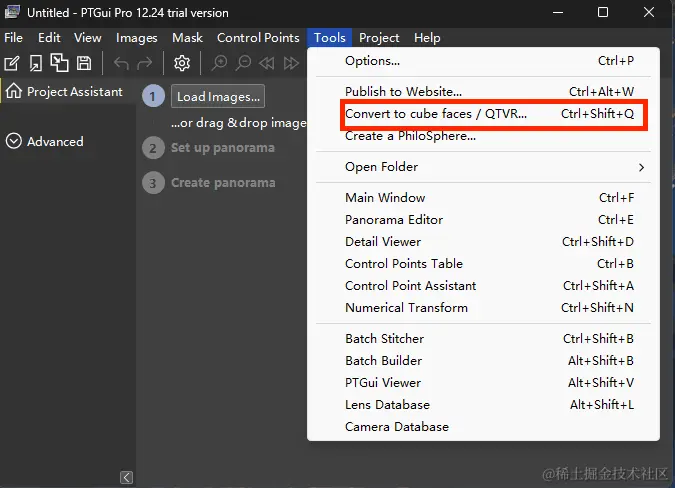Viewport: 675px width, 488px height.
Task: Open the Images menu
Action: (136, 38)
